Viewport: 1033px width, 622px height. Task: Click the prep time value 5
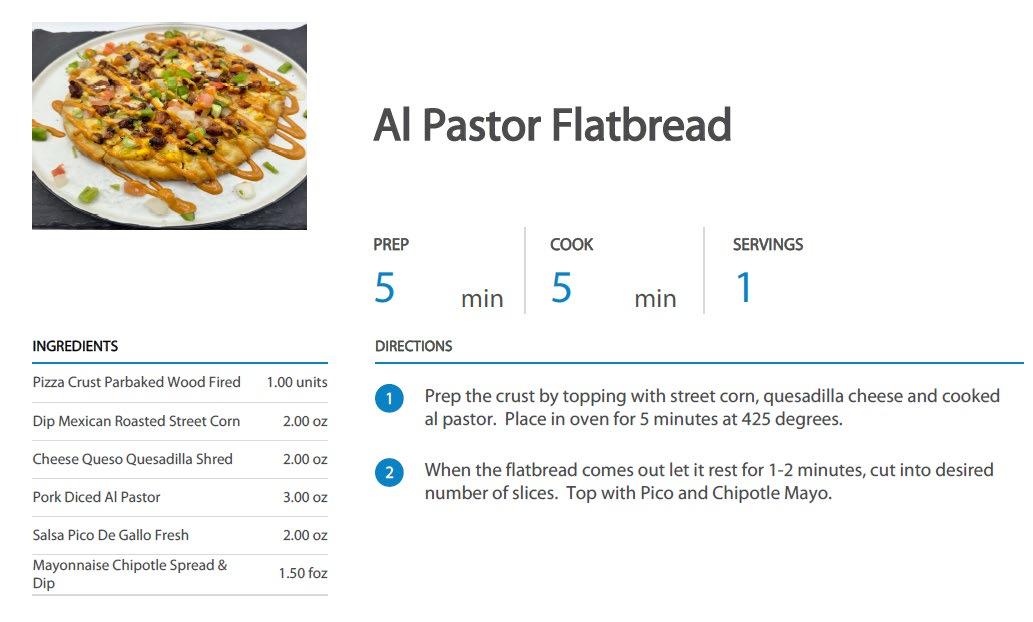(385, 287)
